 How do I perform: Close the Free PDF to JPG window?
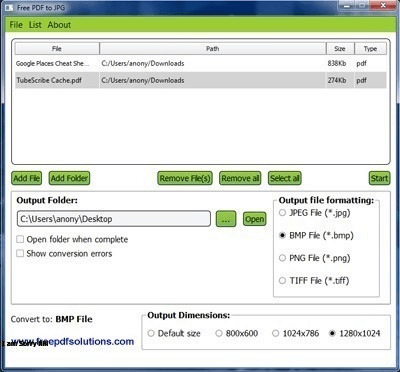click(x=383, y=5)
